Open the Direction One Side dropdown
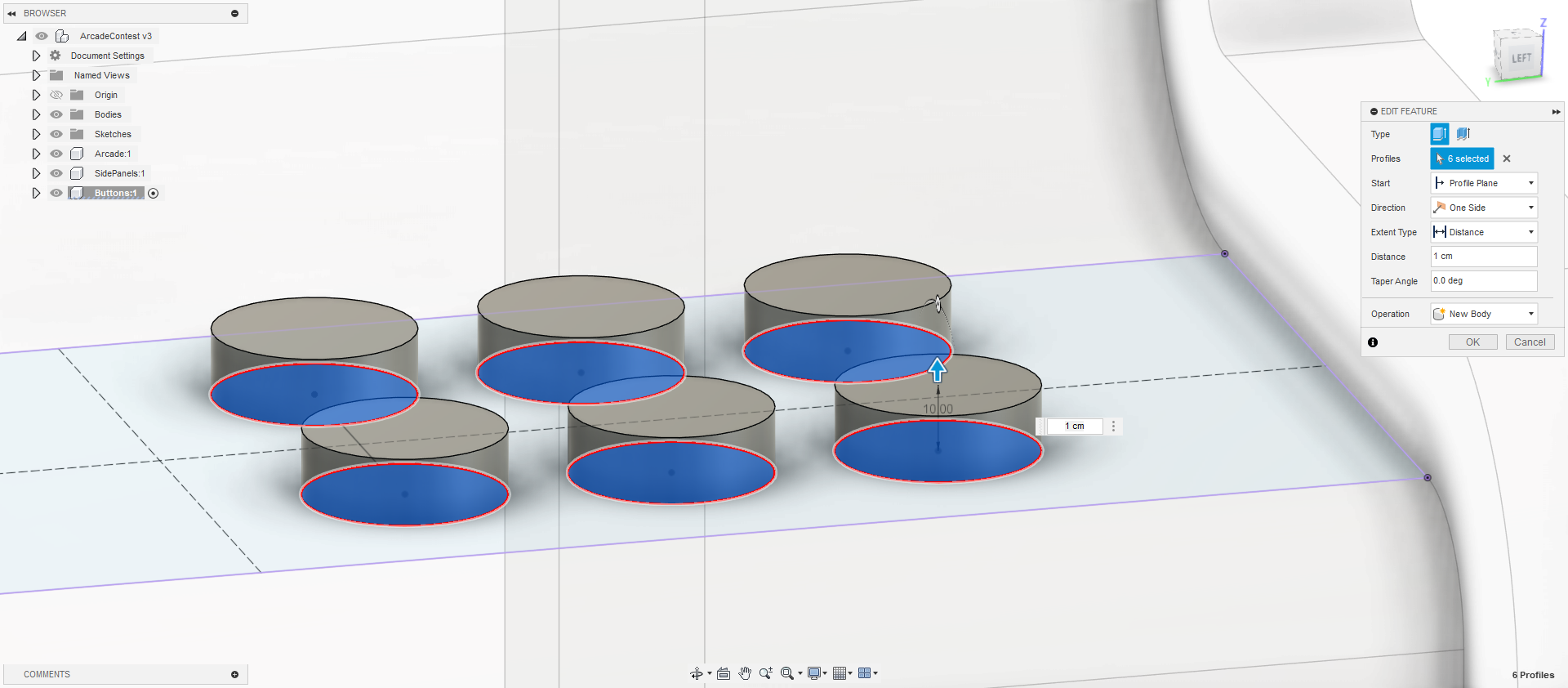The image size is (1568, 688). pyautogui.click(x=1484, y=208)
